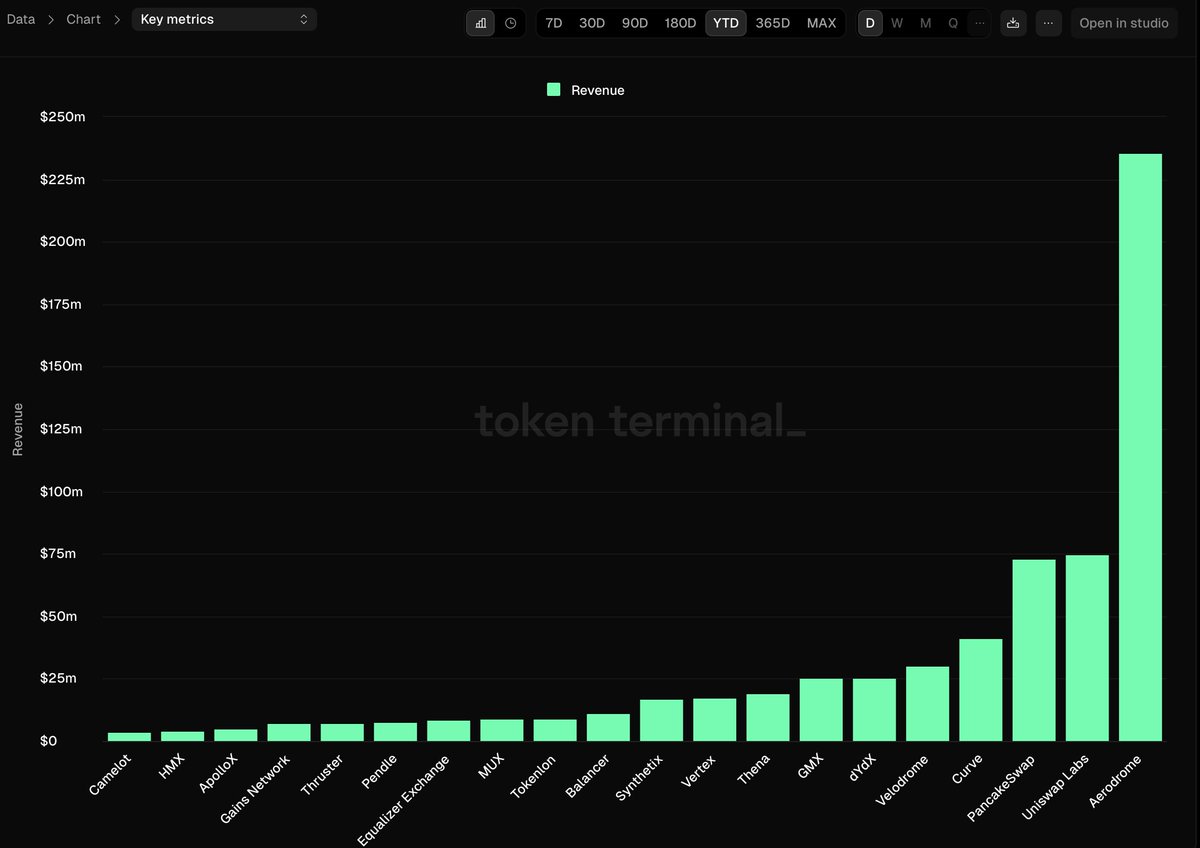Image resolution: width=1200 pixels, height=848 pixels.
Task: Click the dYdX revenue bar
Action: point(874,710)
